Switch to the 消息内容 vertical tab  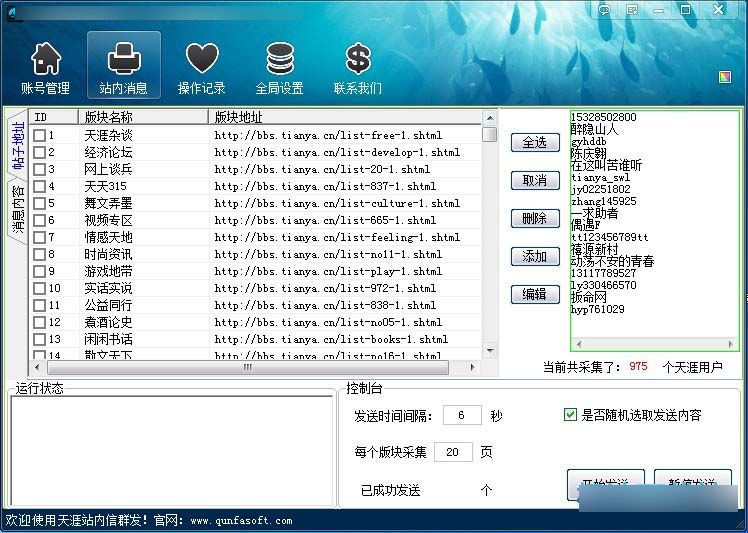[17, 212]
